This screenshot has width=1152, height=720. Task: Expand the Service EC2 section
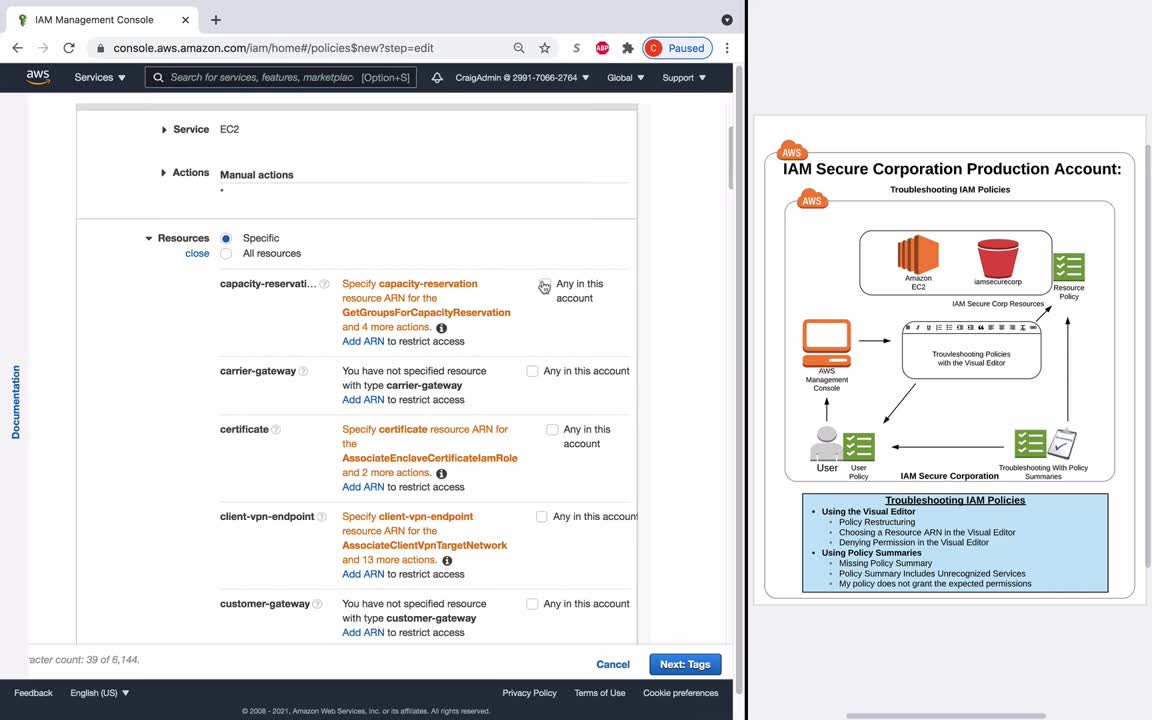pyautogui.click(x=164, y=129)
